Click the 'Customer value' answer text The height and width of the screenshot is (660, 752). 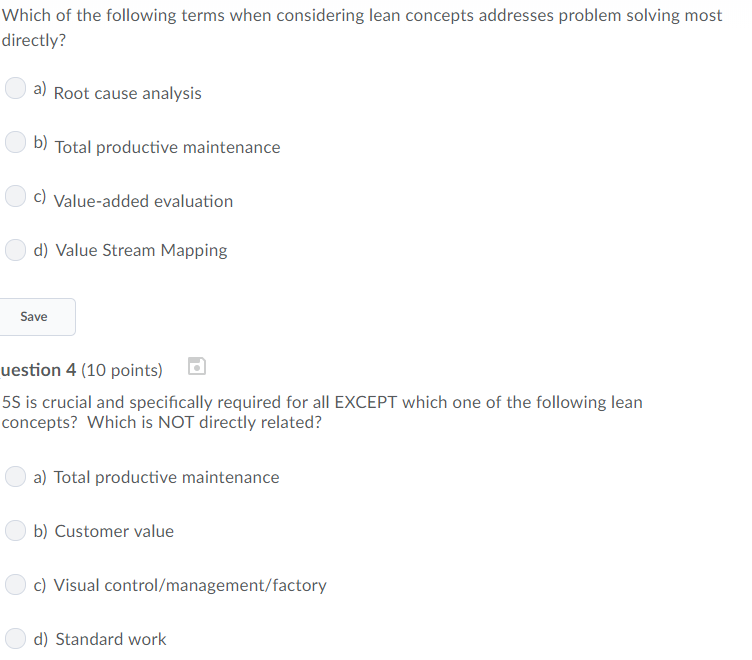(x=114, y=531)
